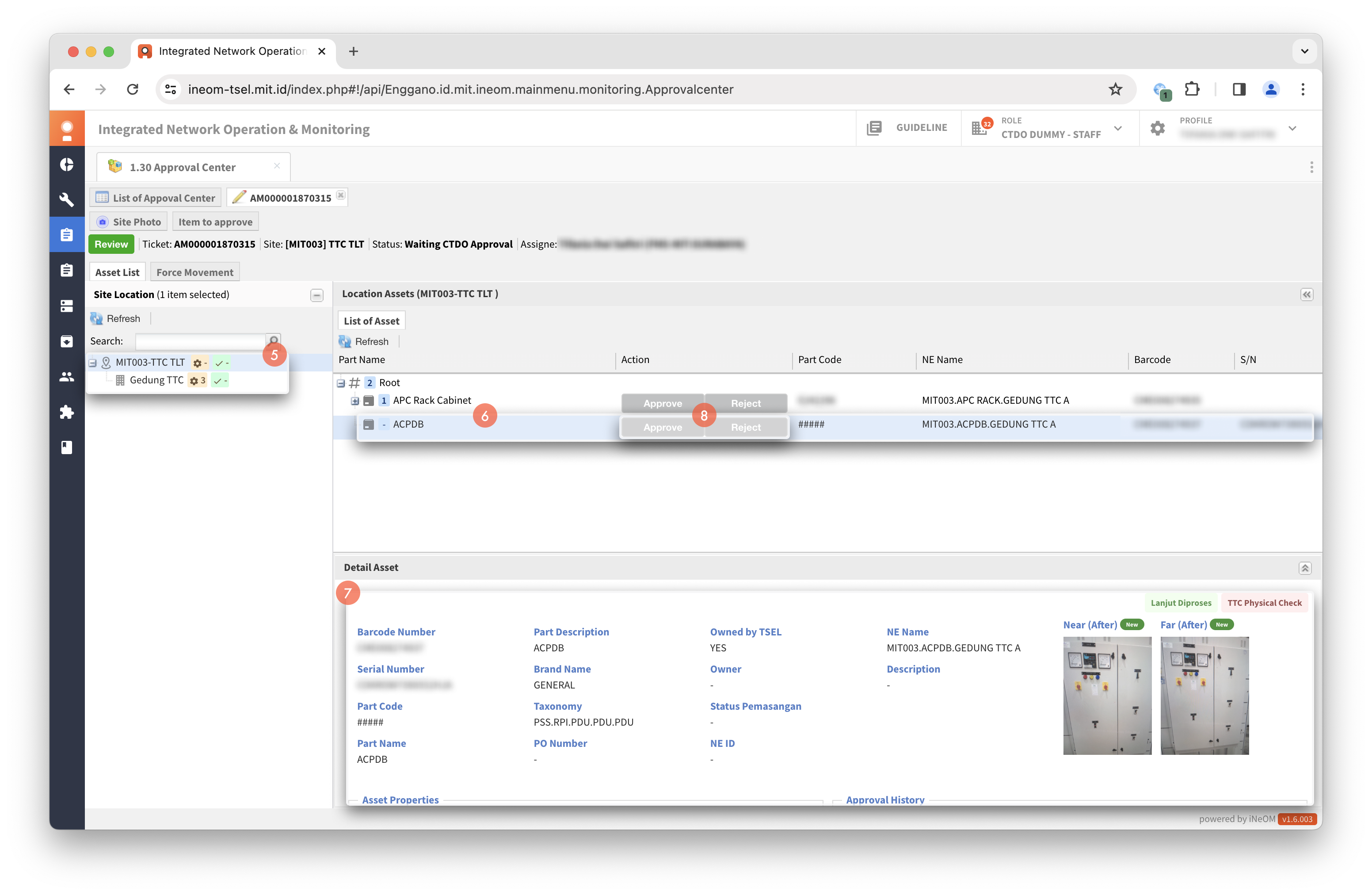
Task: Switch to the Site Photo tab
Action: [x=129, y=222]
